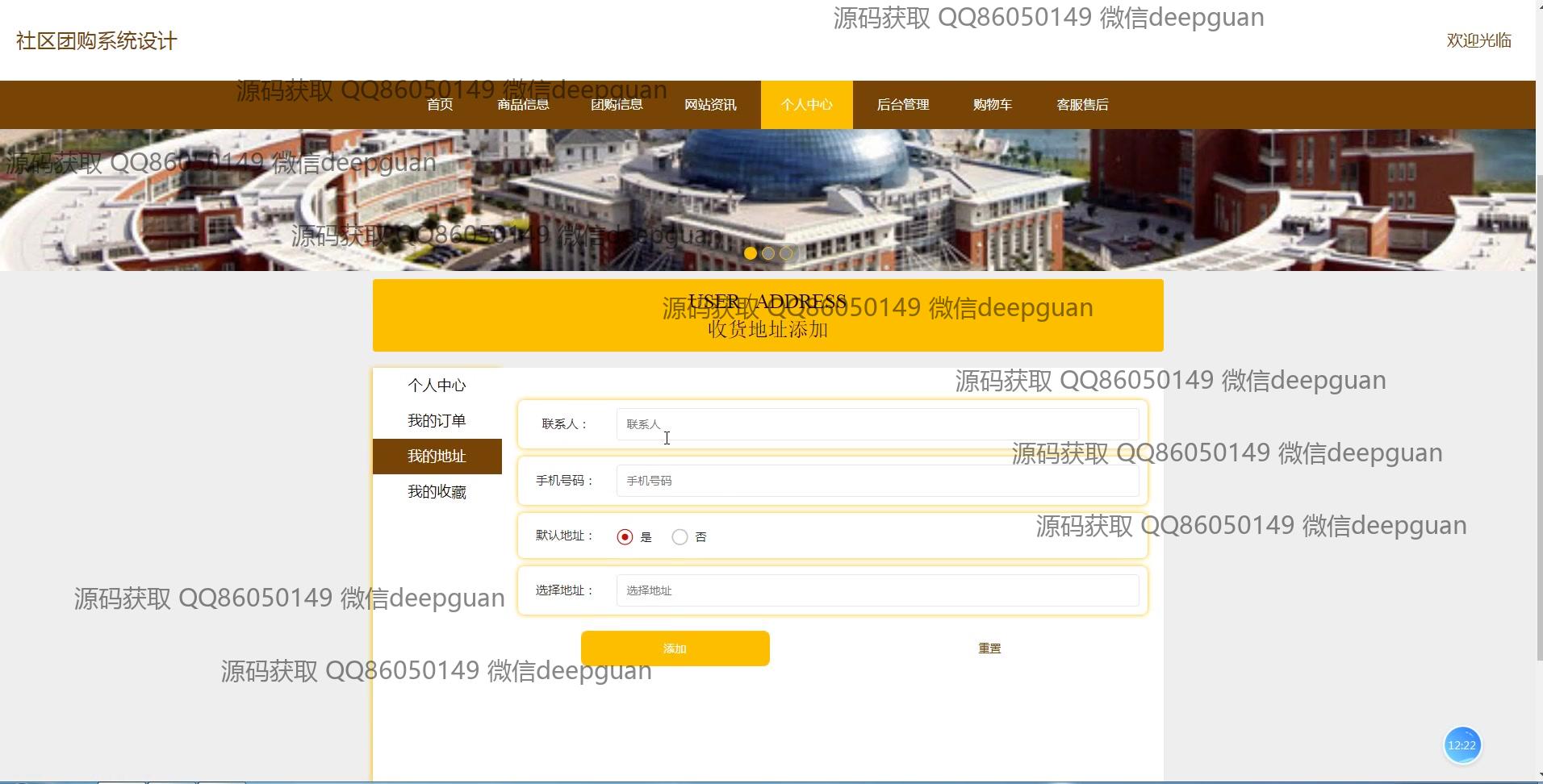Open 我的订单 in the sidebar

coord(437,421)
